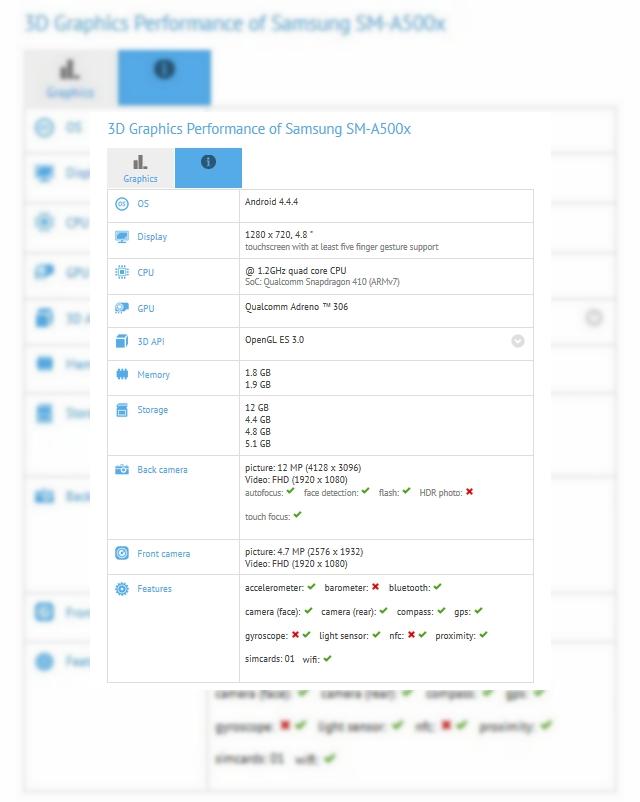Click the touchscreen five finger gesture support text

point(342,247)
